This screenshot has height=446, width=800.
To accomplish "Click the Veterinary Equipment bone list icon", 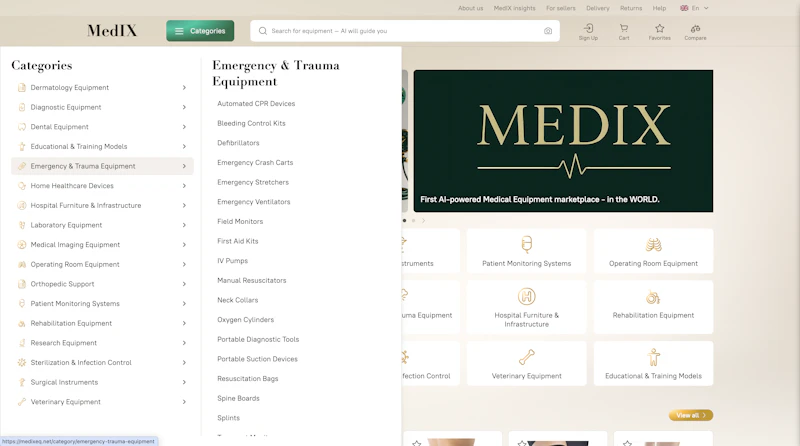I will (21, 402).
